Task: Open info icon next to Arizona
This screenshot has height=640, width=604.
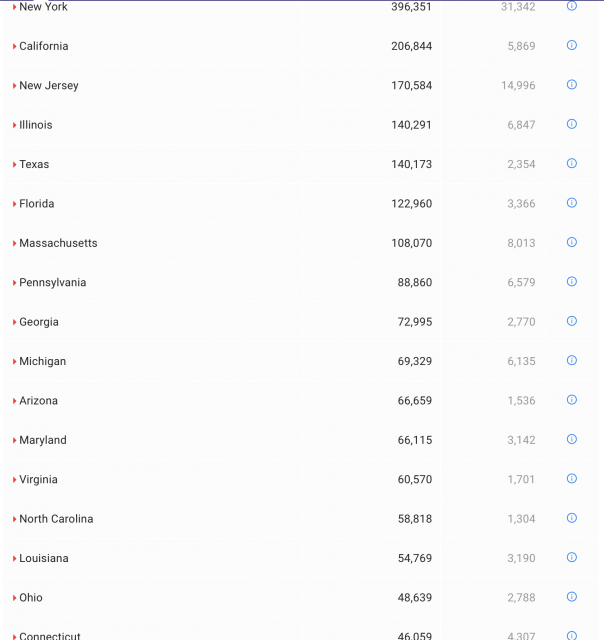Action: click(x=572, y=400)
